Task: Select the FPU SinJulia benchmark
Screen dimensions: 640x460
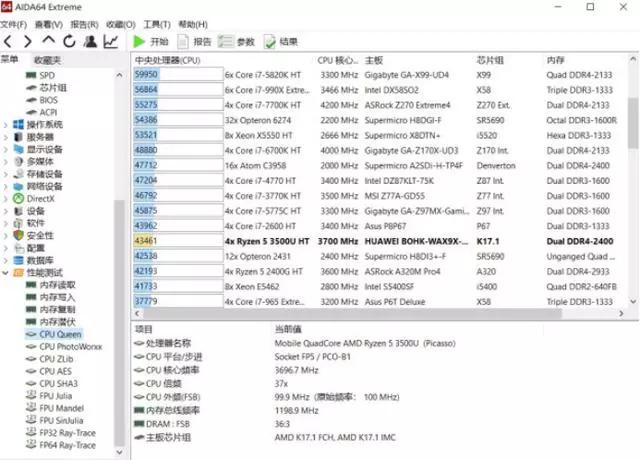Action: [55, 420]
